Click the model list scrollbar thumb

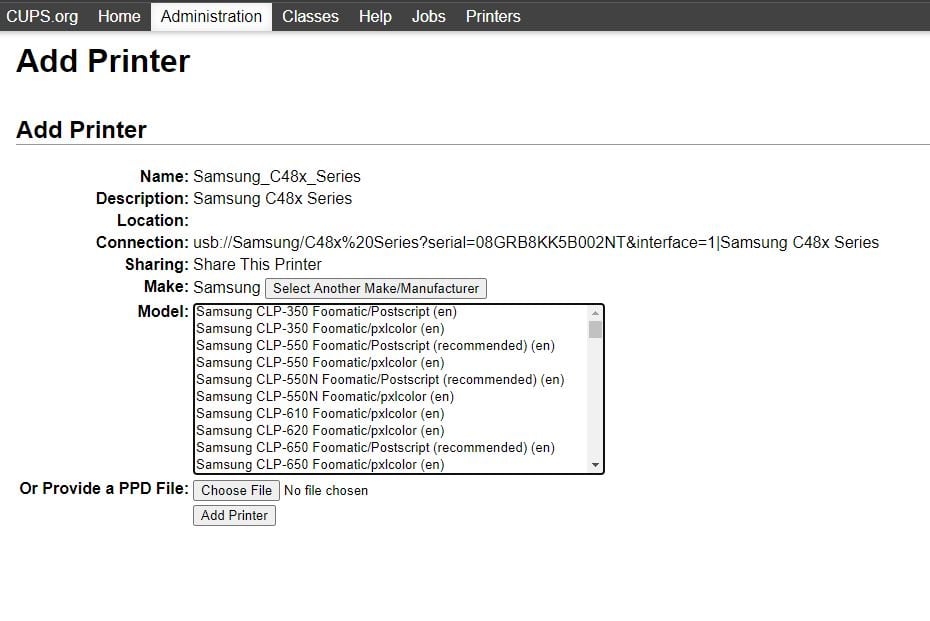click(x=596, y=330)
